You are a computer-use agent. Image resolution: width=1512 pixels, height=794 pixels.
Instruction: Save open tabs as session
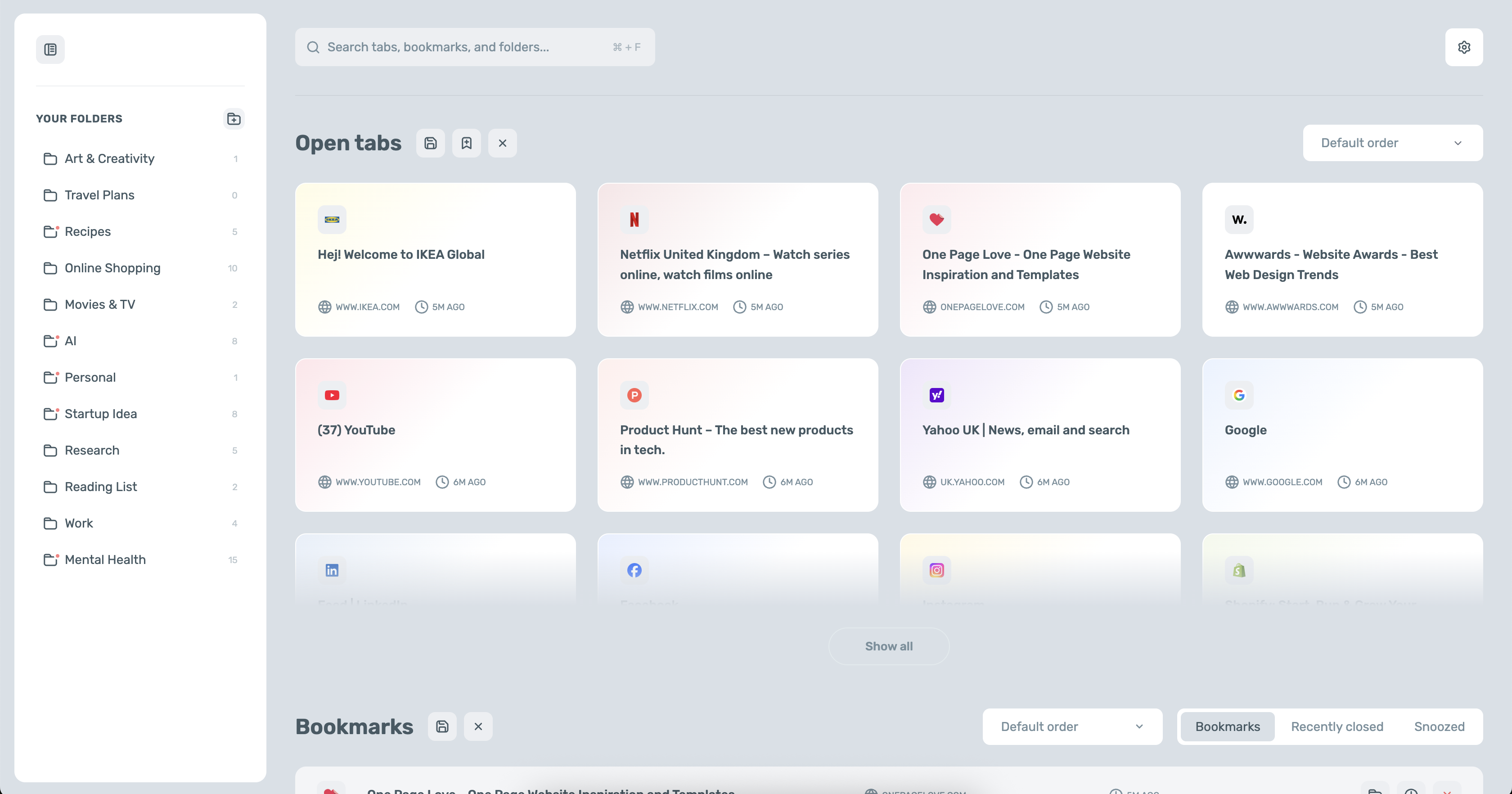tap(430, 143)
